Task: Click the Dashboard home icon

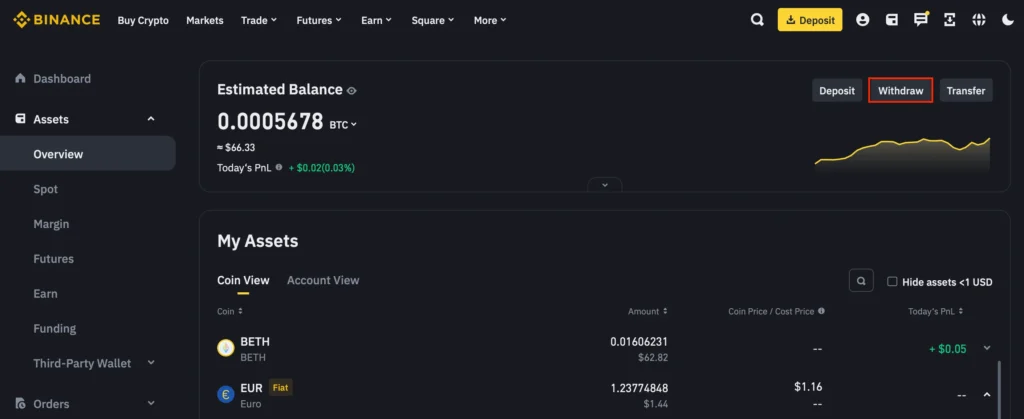Action: 20,78
